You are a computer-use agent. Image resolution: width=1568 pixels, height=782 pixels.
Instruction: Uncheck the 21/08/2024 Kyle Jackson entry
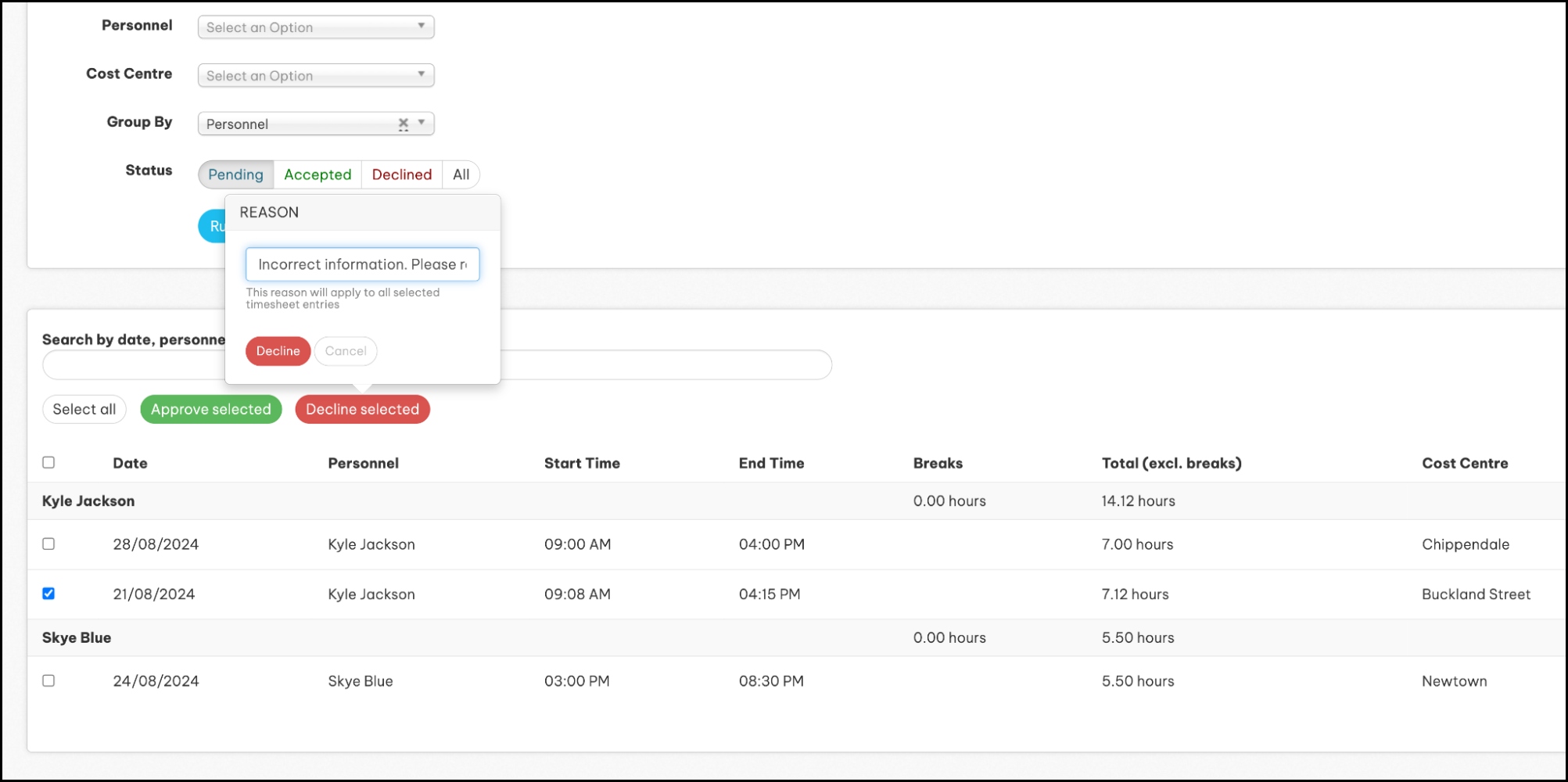pos(48,594)
